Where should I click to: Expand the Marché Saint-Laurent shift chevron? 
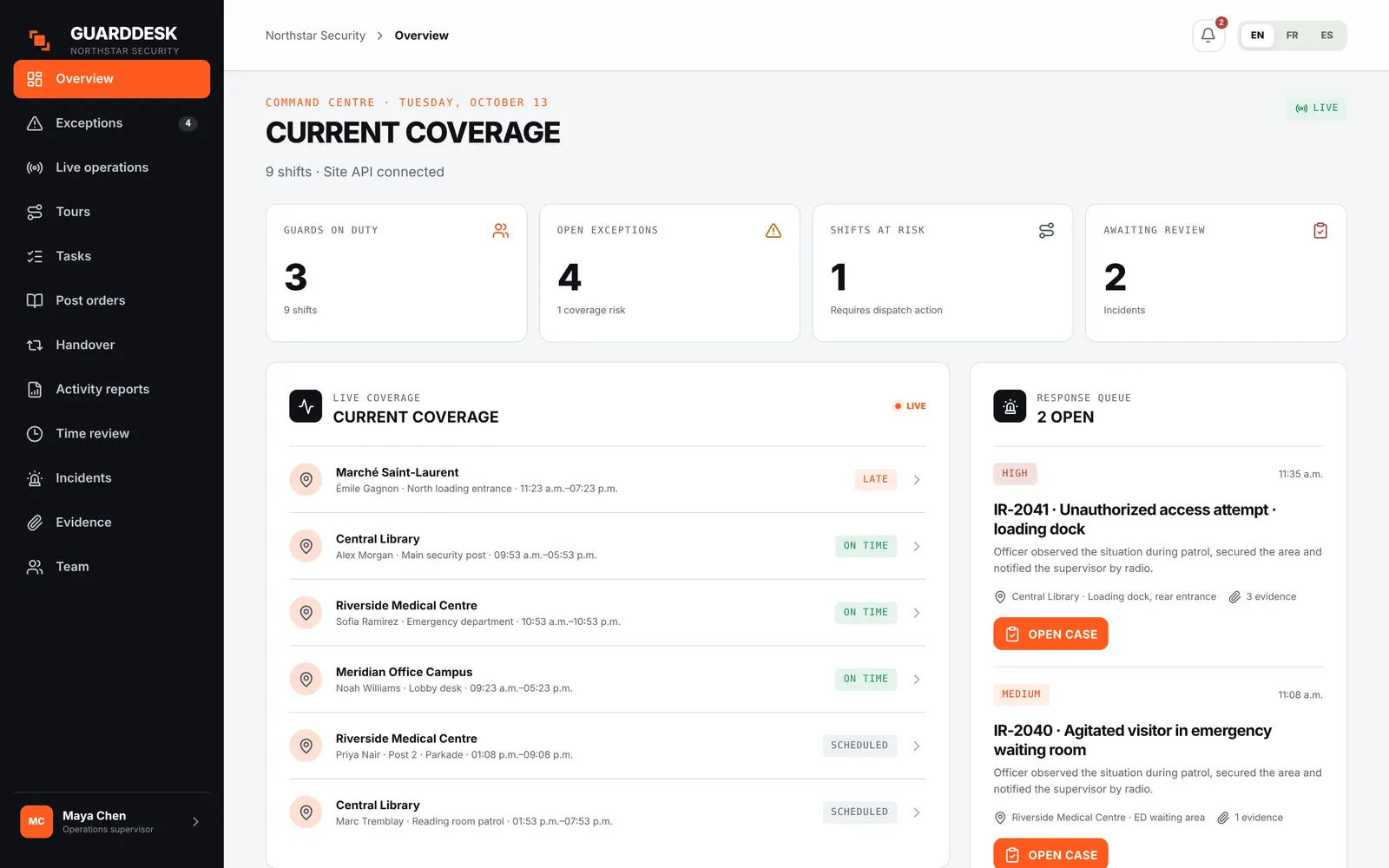click(917, 480)
